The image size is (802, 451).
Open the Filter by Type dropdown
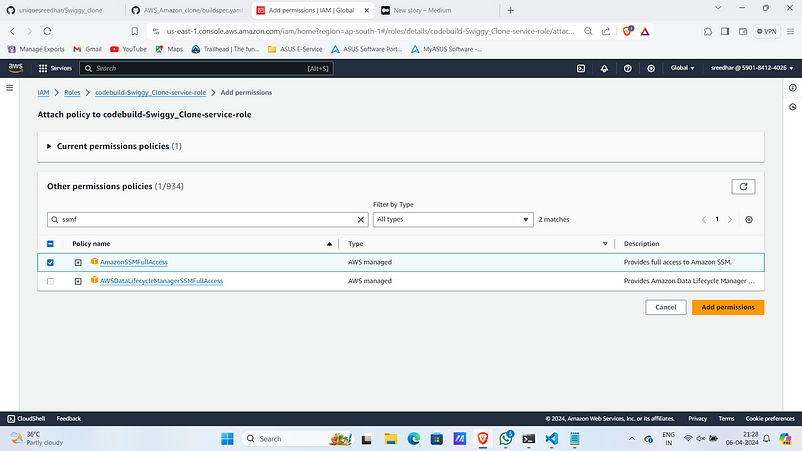(453, 219)
